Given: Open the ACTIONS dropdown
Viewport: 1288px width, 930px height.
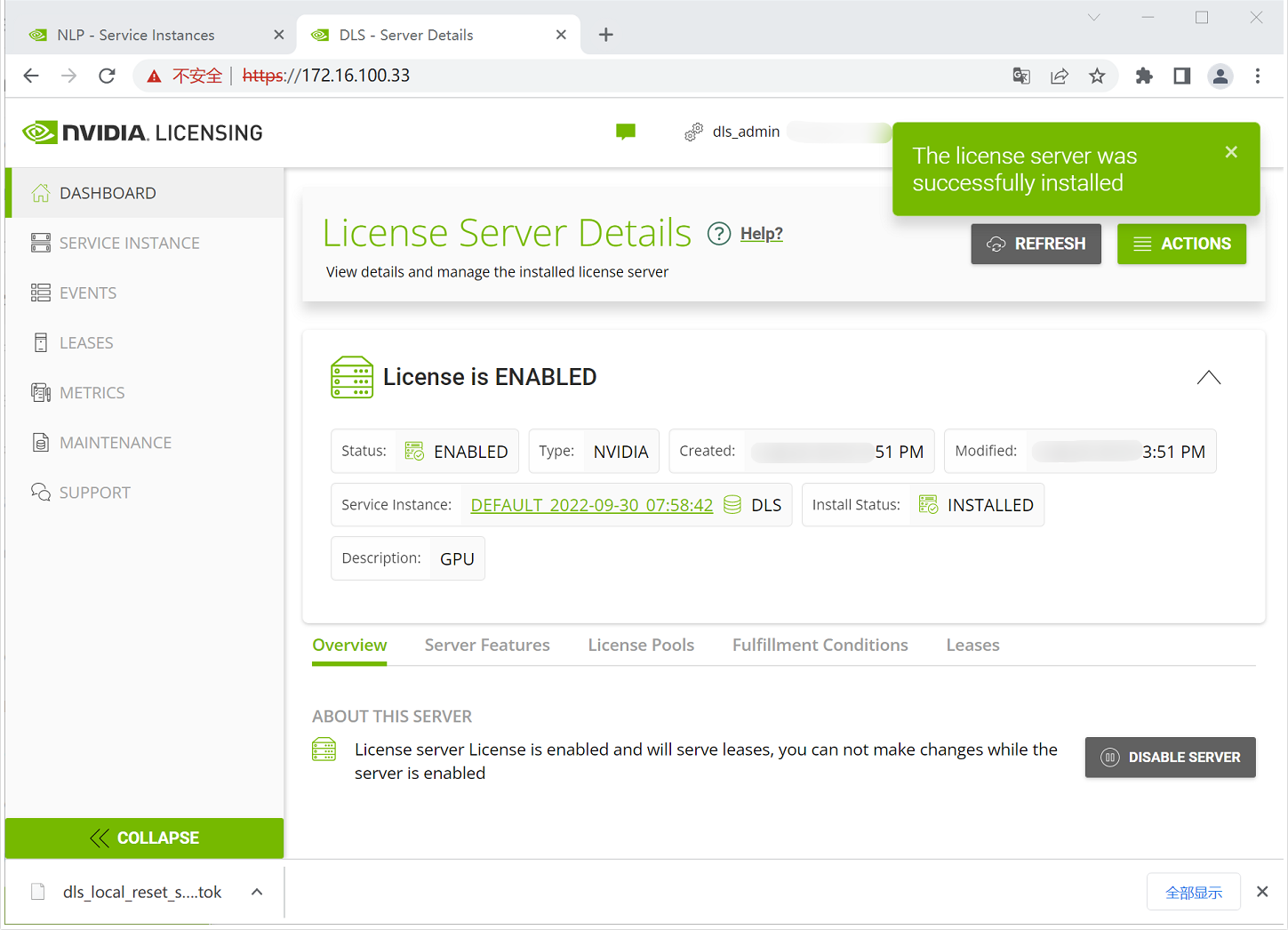Looking at the screenshot, I should pos(1181,243).
